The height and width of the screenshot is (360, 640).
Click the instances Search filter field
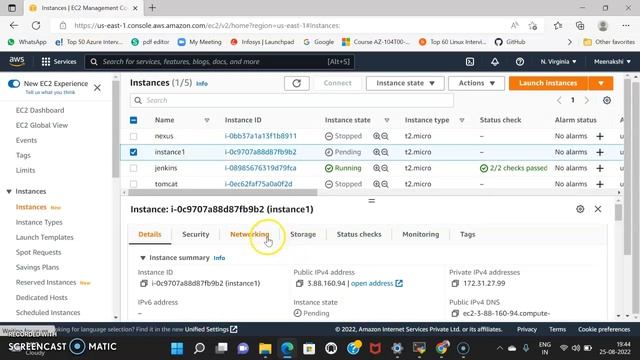pos(292,100)
